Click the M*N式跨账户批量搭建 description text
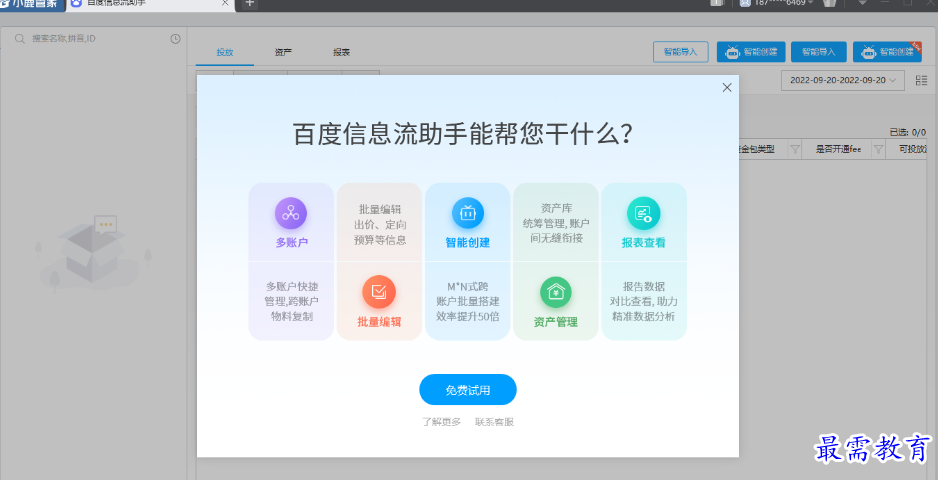 [x=468, y=301]
